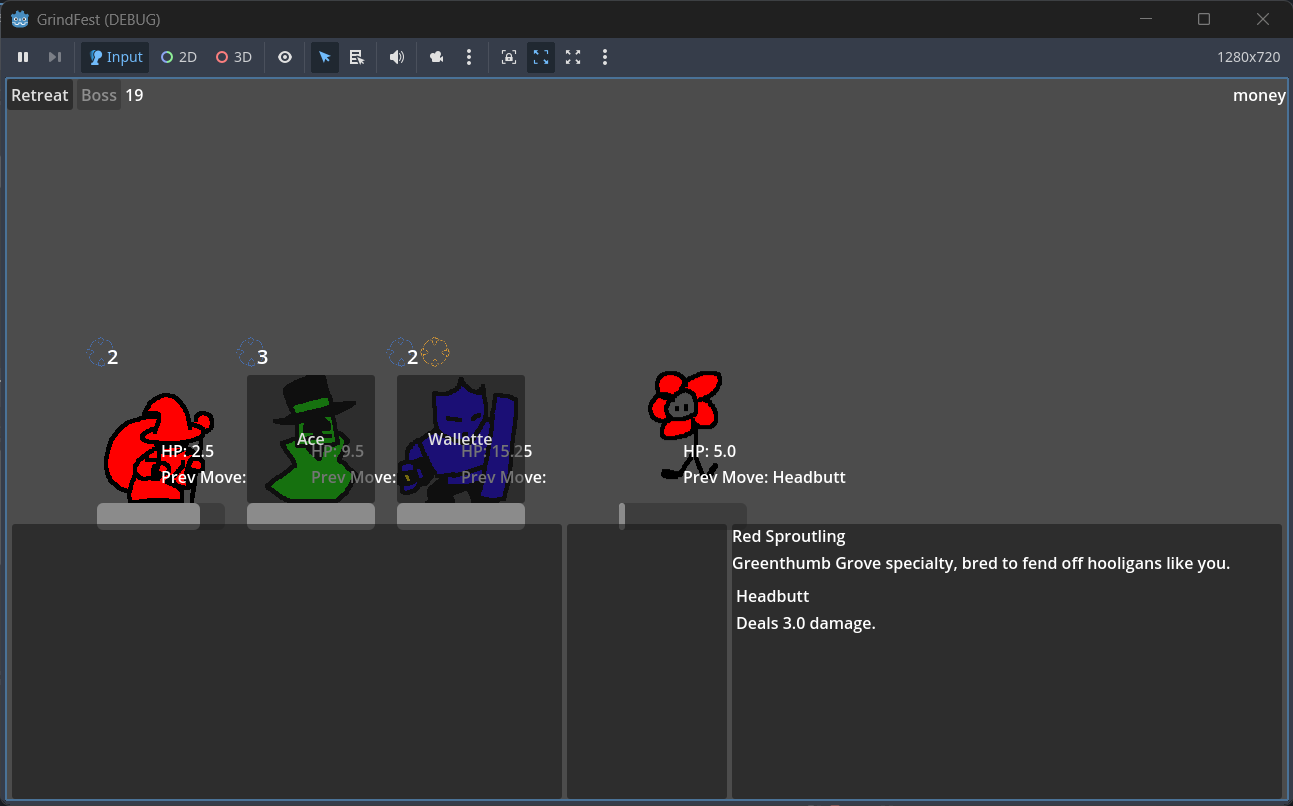Select the arrow pointer select tool
This screenshot has height=806, width=1293.
pos(325,57)
